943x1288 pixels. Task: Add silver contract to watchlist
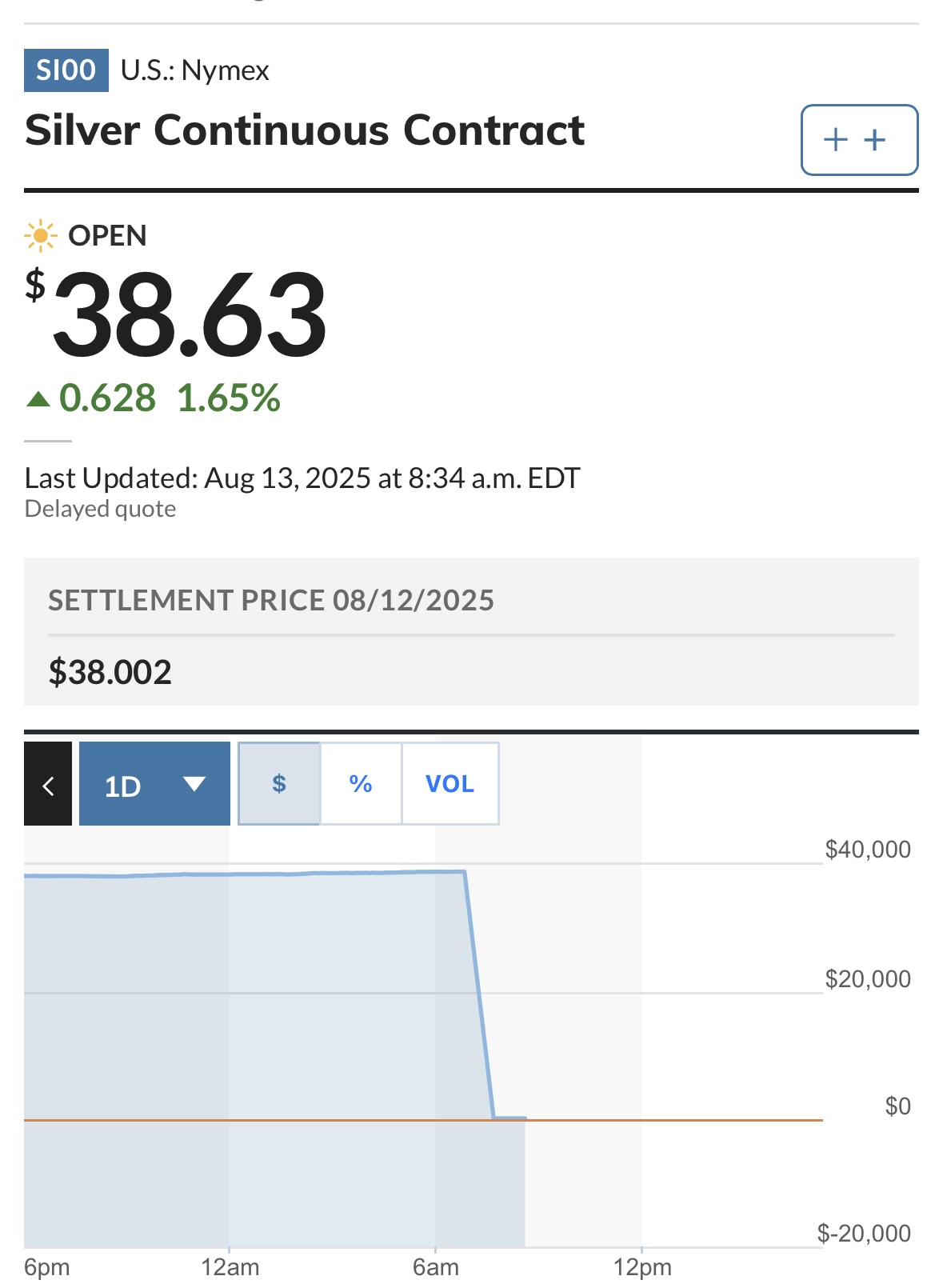pos(859,140)
